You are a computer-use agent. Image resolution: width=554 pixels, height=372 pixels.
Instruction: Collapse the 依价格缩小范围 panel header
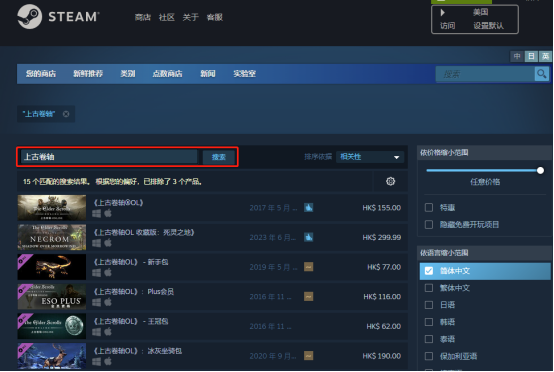pos(484,153)
